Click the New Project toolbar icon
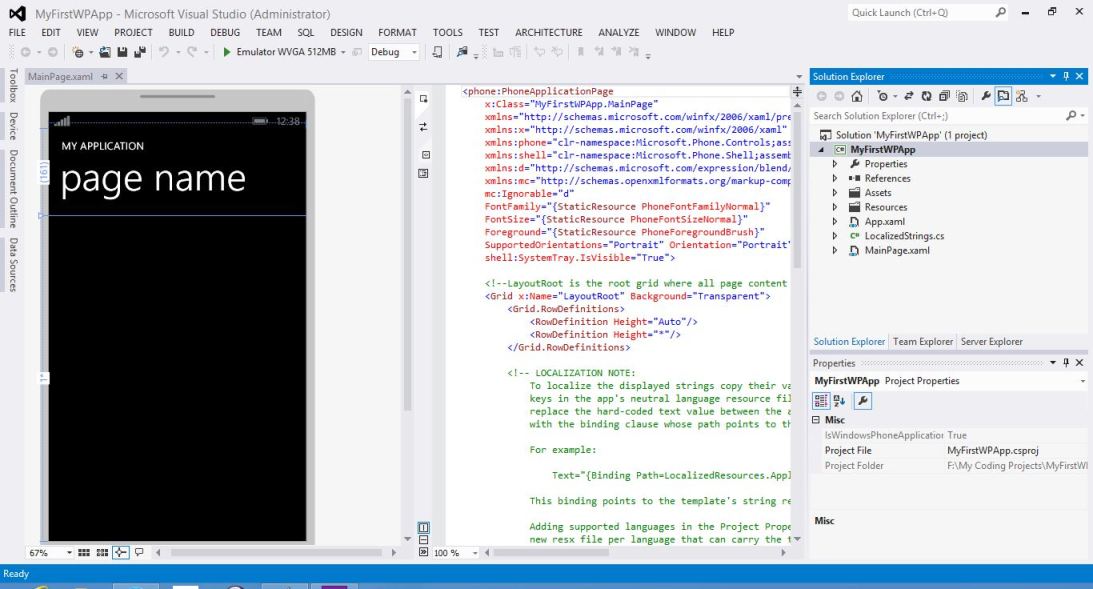The height and width of the screenshot is (589, 1093). (x=78, y=52)
